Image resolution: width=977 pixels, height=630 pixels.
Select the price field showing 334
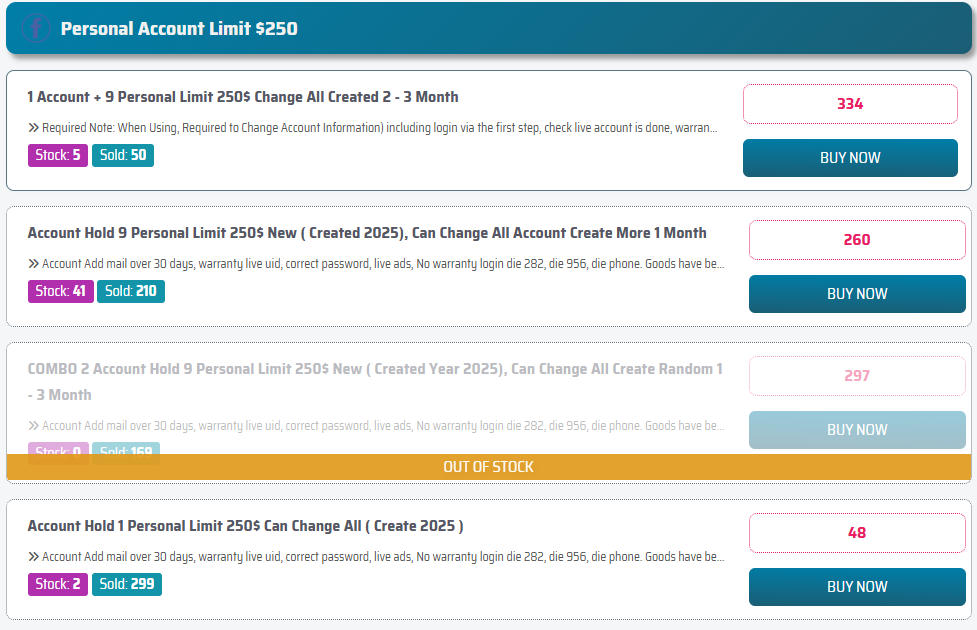coord(849,104)
